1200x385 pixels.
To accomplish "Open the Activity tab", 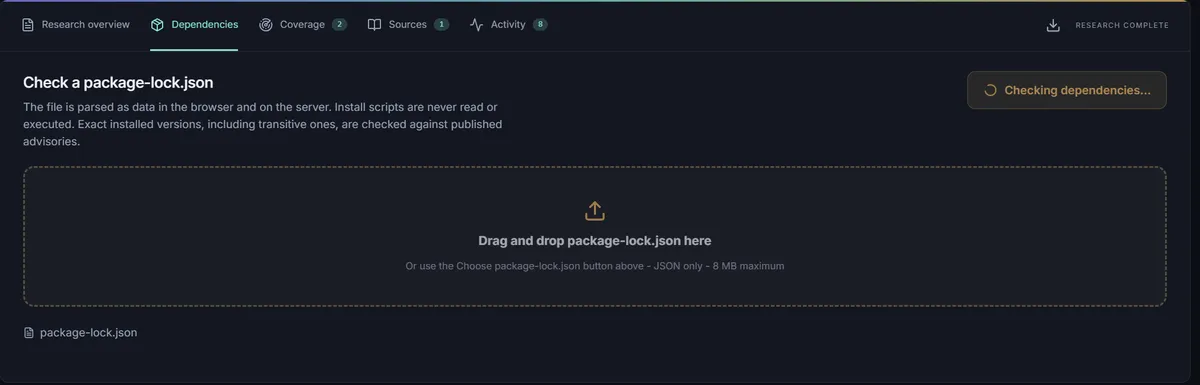I will point(508,25).
